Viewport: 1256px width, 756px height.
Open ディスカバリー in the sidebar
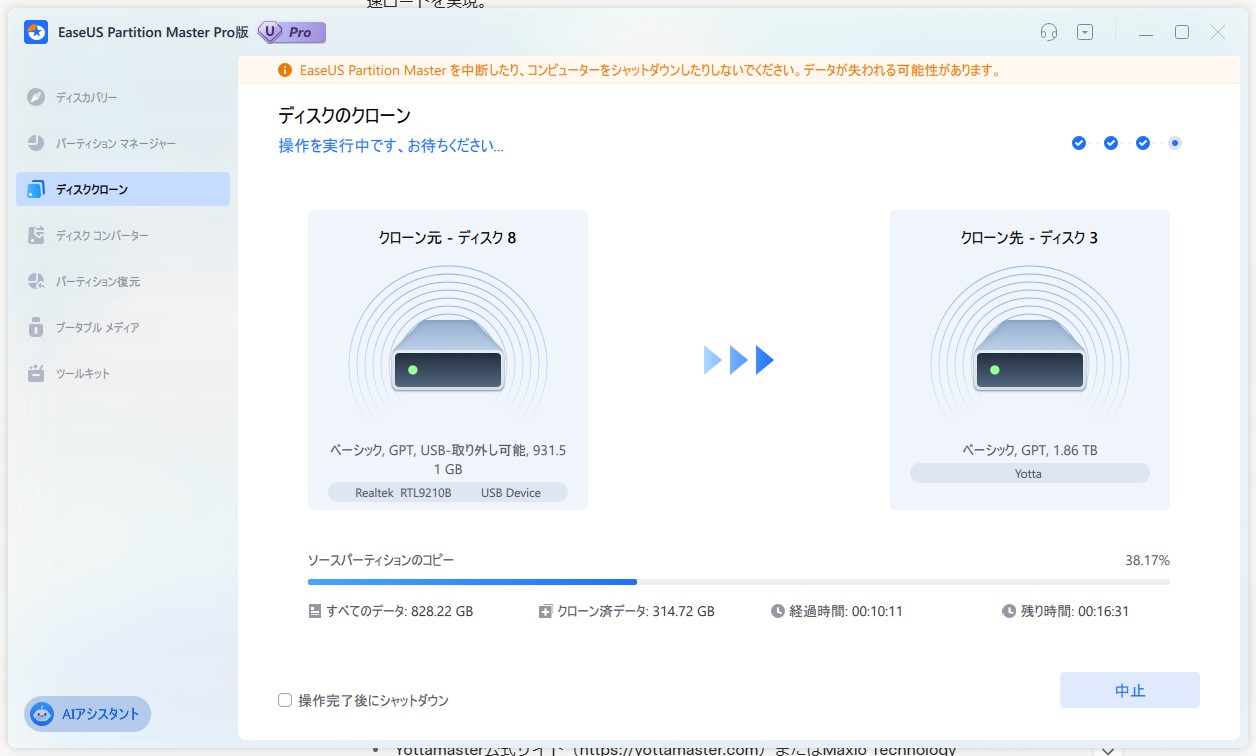click(123, 98)
